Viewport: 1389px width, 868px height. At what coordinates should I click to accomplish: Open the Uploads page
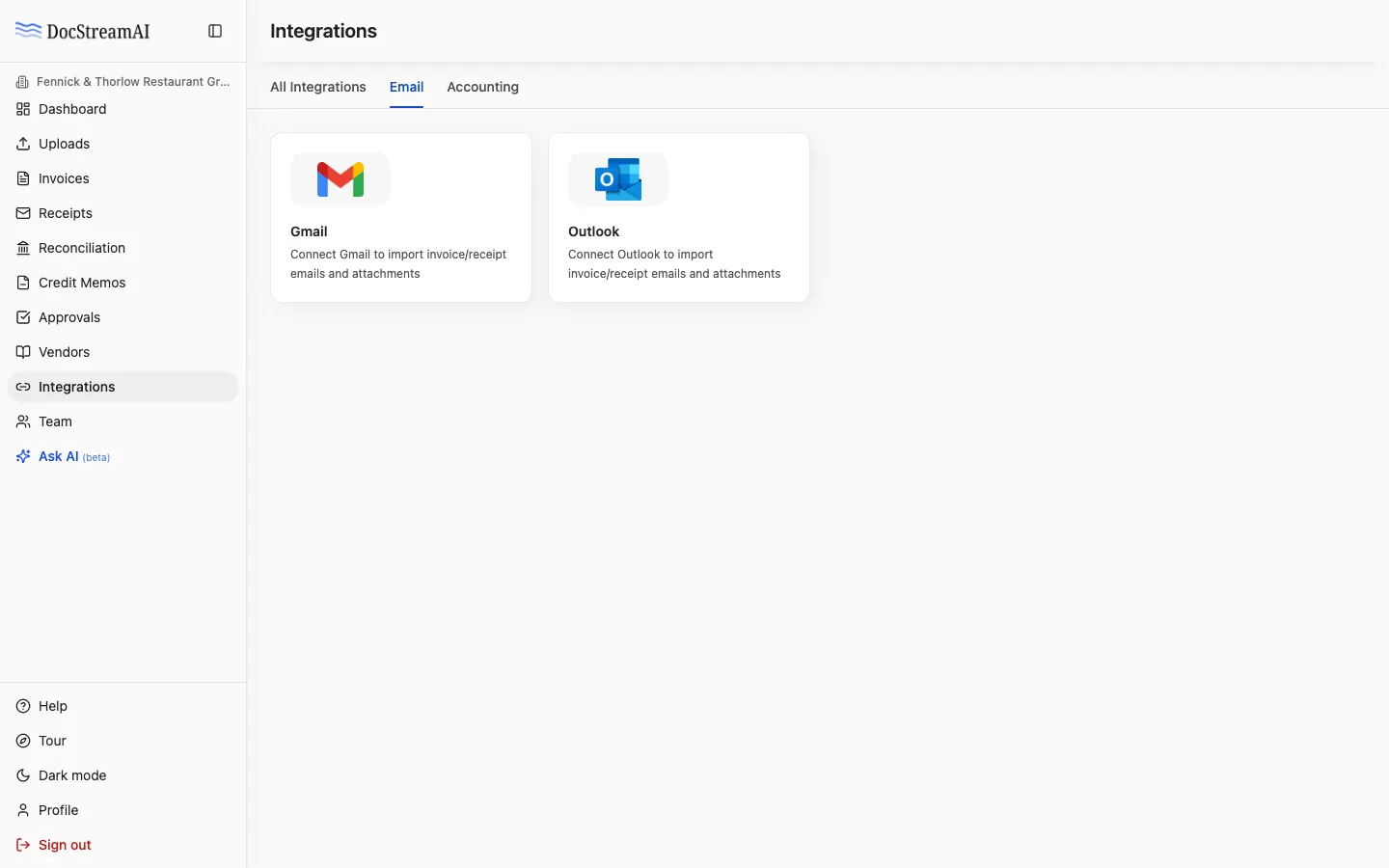point(123,144)
